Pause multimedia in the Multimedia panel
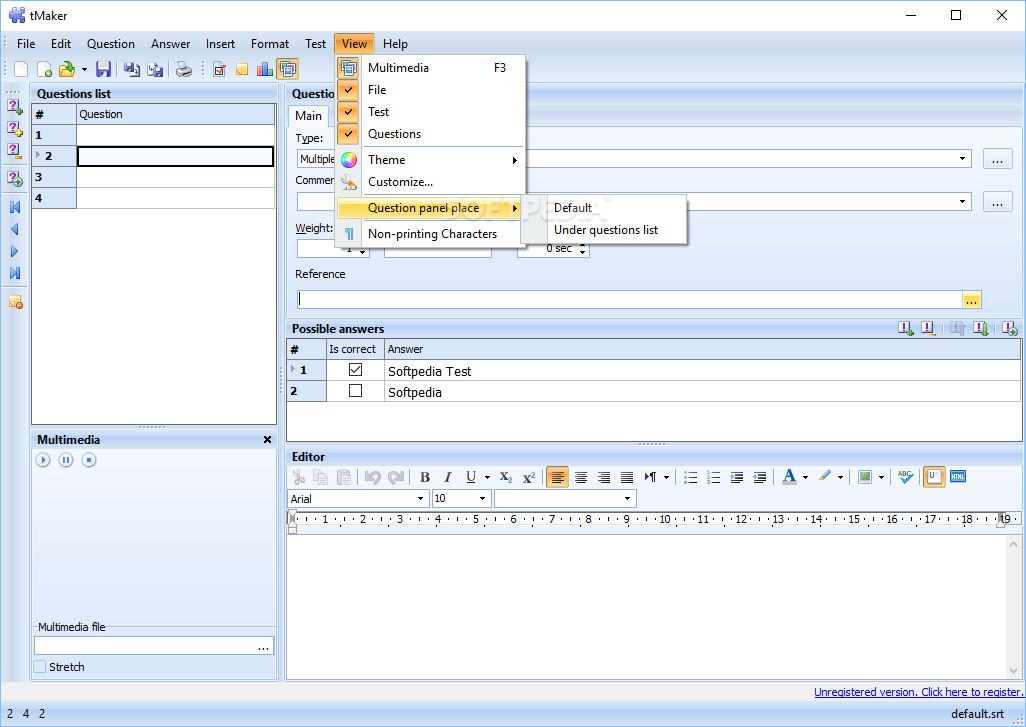The width and height of the screenshot is (1026, 727). point(66,460)
